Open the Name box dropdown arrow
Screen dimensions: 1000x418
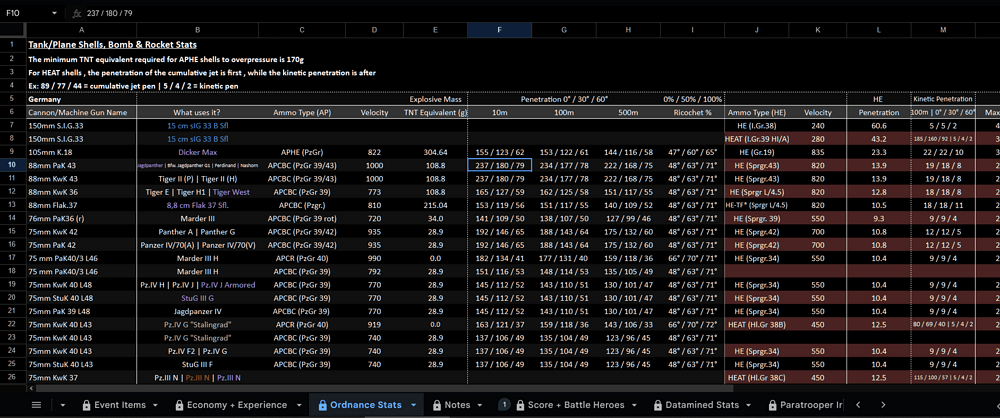(x=54, y=13)
